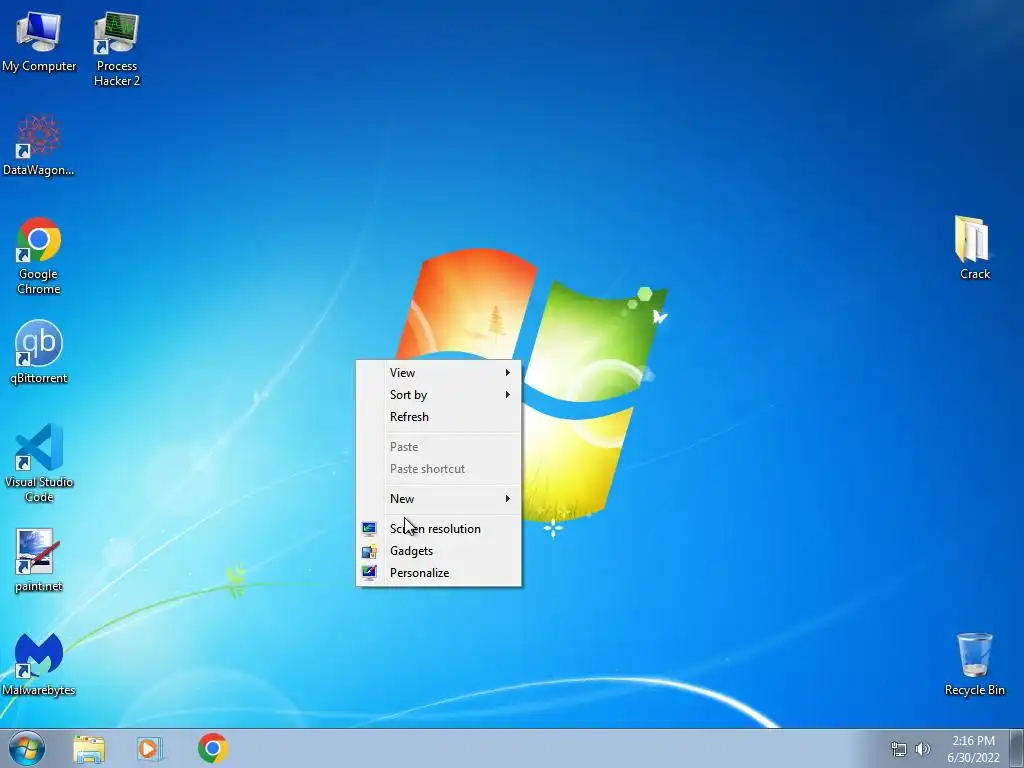Select the qBittorrent desktop shortcut

click(39, 352)
